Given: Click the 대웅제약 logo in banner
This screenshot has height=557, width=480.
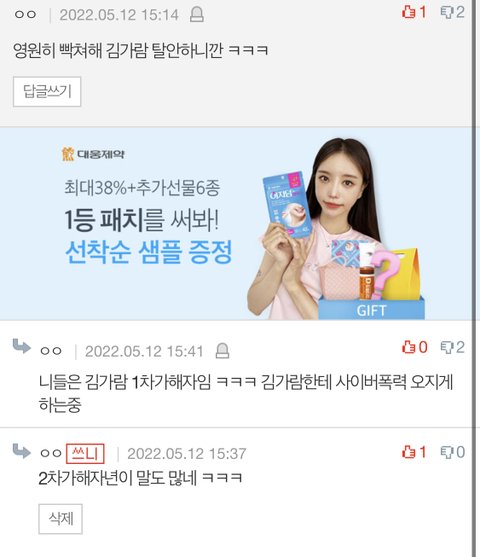Looking at the screenshot, I should 93,154.
